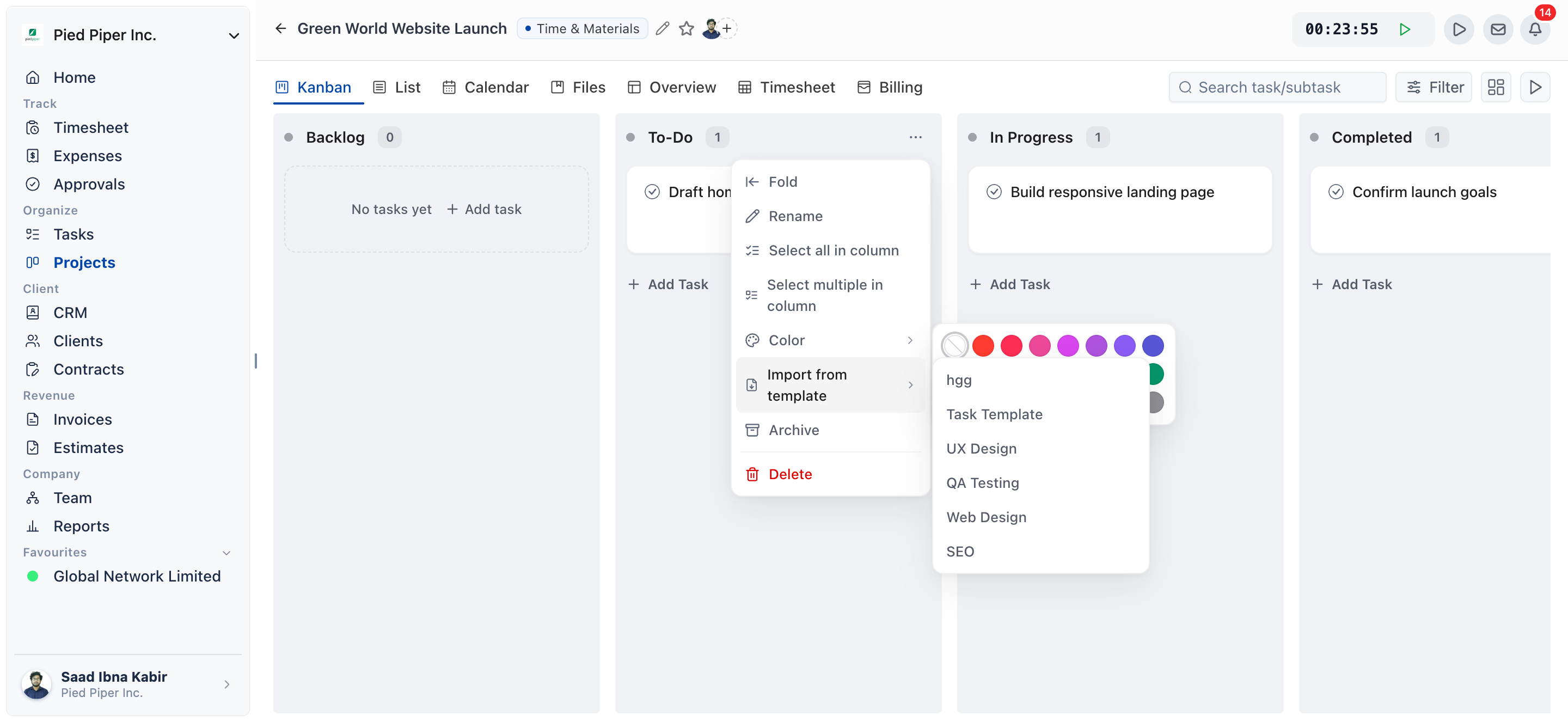
Task: Click the Filter button
Action: (x=1434, y=87)
